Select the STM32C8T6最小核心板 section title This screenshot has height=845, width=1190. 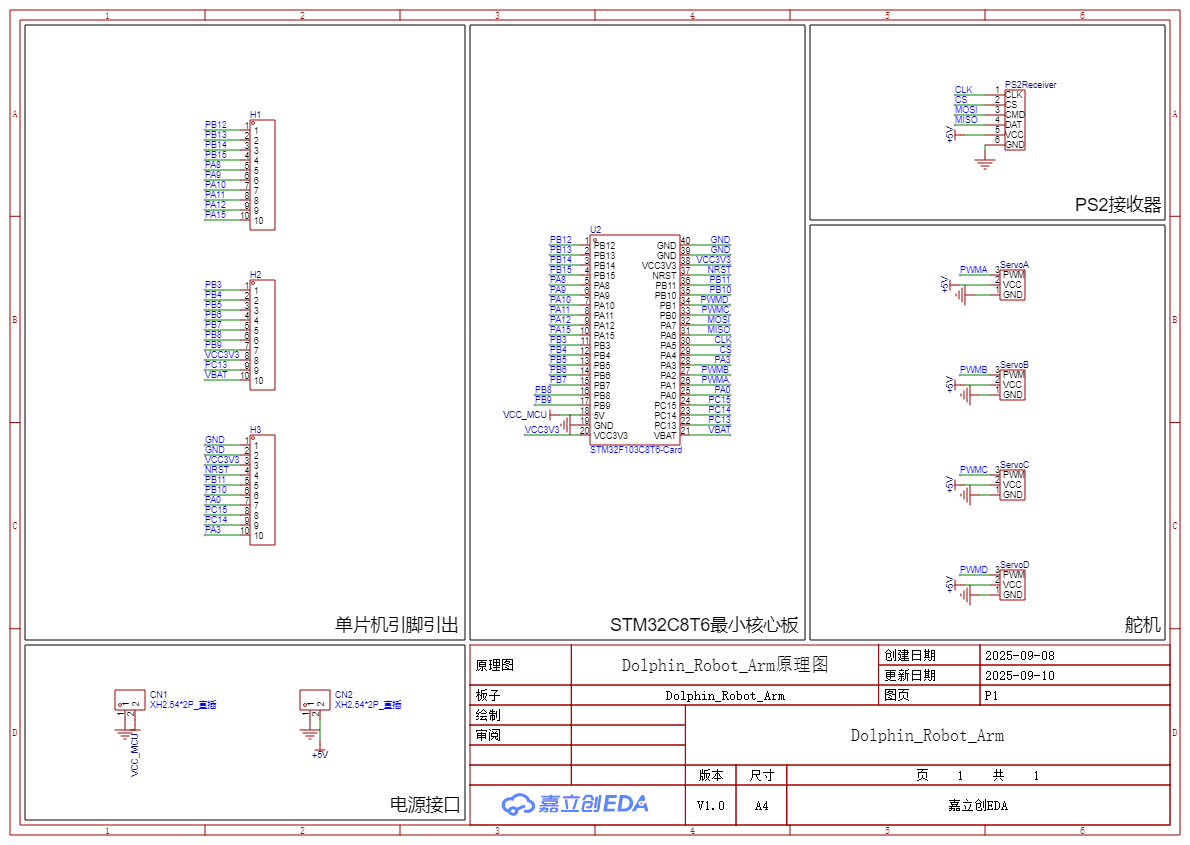(704, 625)
